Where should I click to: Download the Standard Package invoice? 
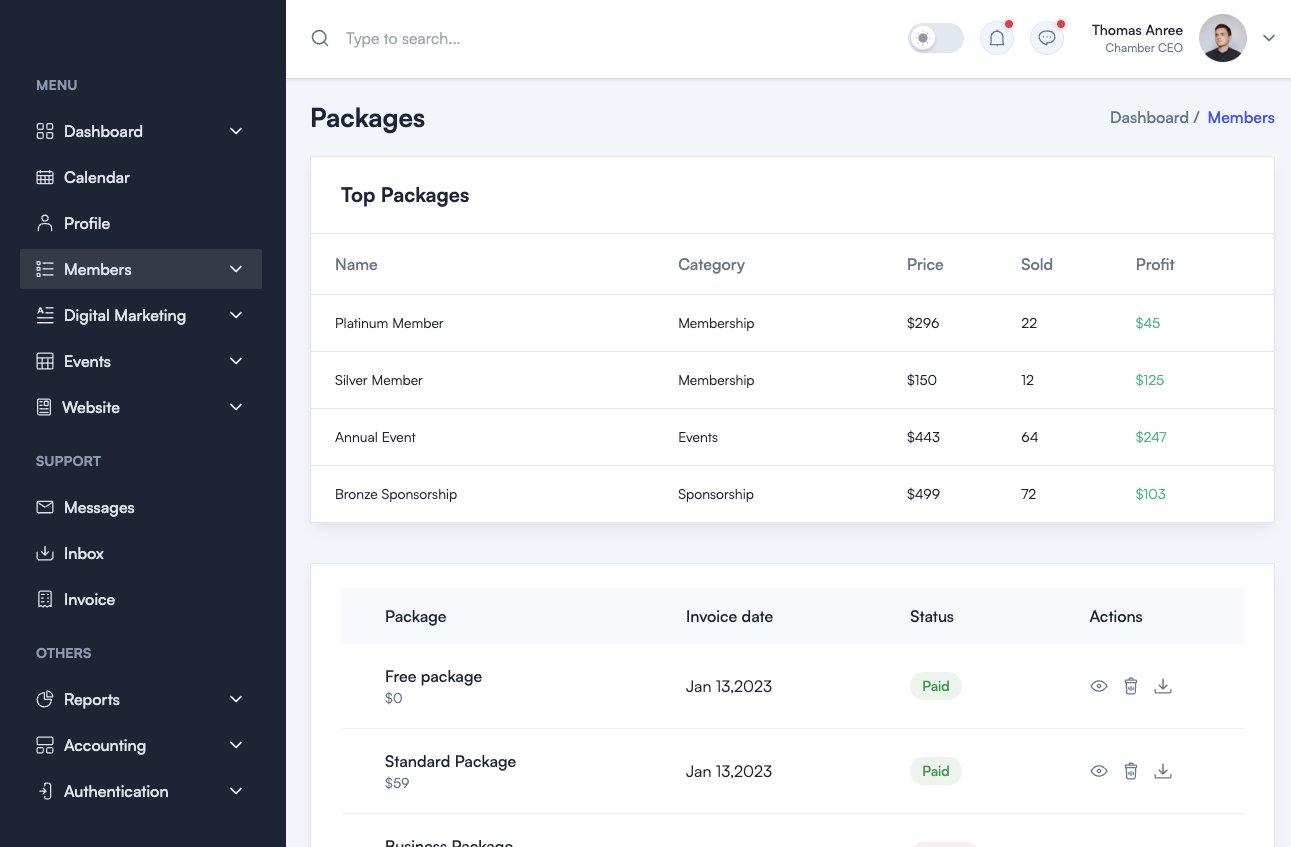click(x=1162, y=771)
